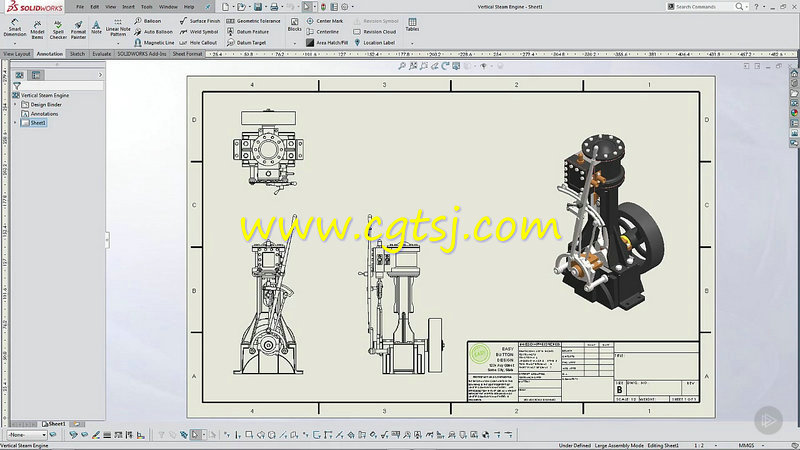Viewport: 800px width, 450px height.
Task: Select Annotations in the feature tree
Action: (x=40, y=114)
